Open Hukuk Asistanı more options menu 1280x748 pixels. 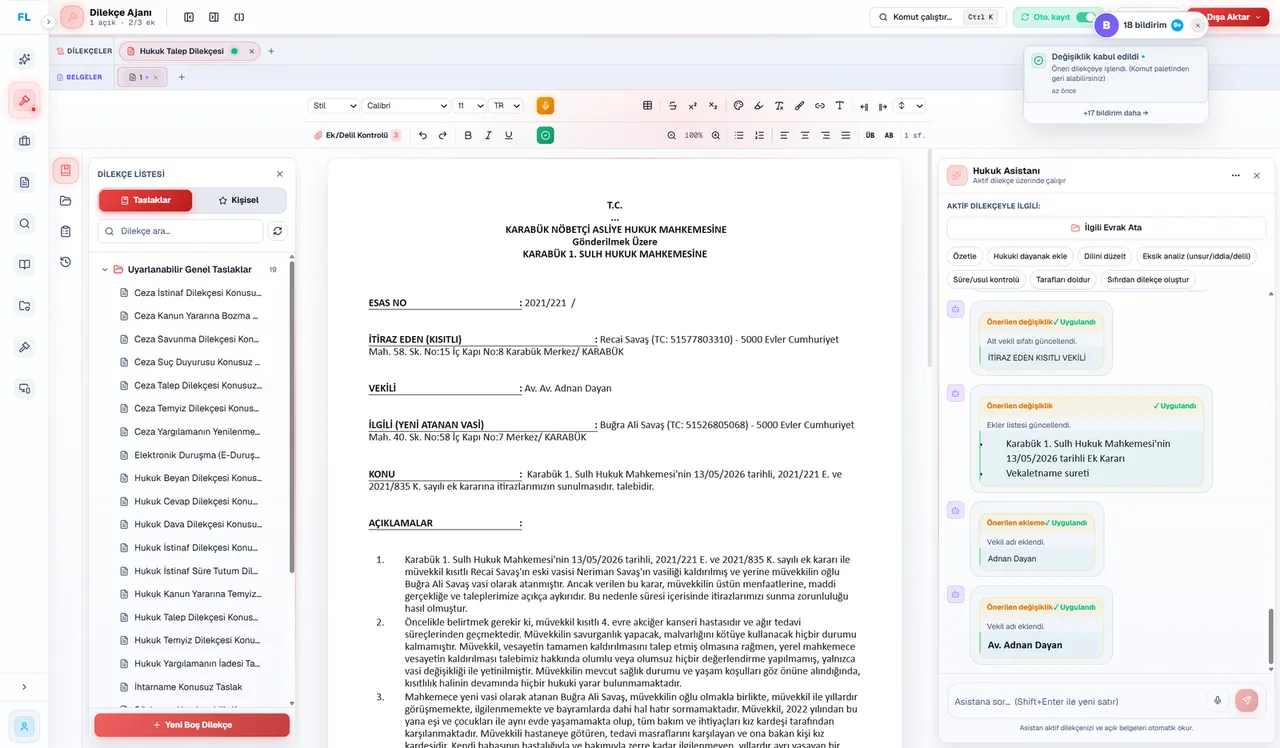pos(1236,175)
